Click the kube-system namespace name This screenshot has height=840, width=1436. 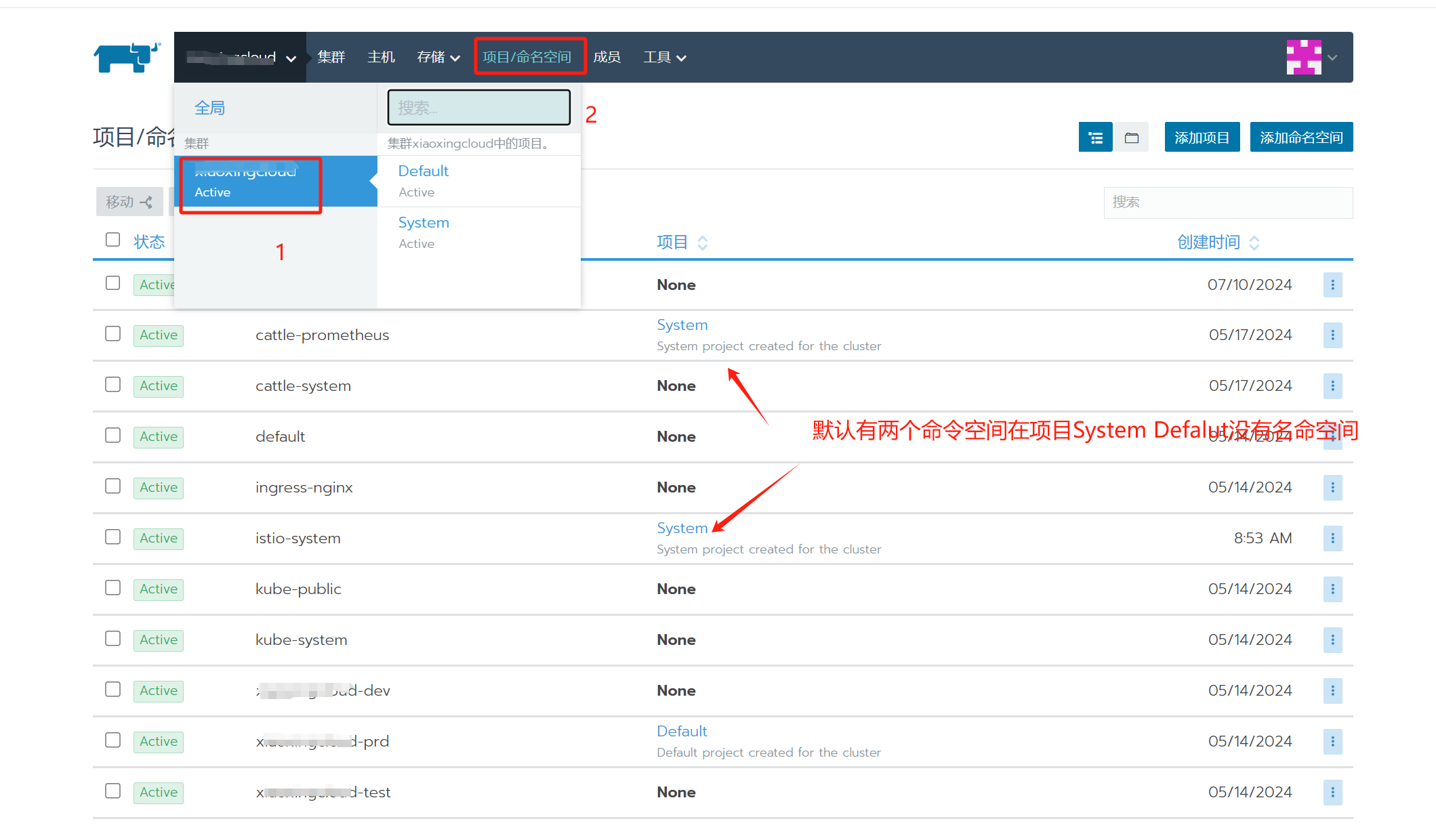[x=301, y=640]
